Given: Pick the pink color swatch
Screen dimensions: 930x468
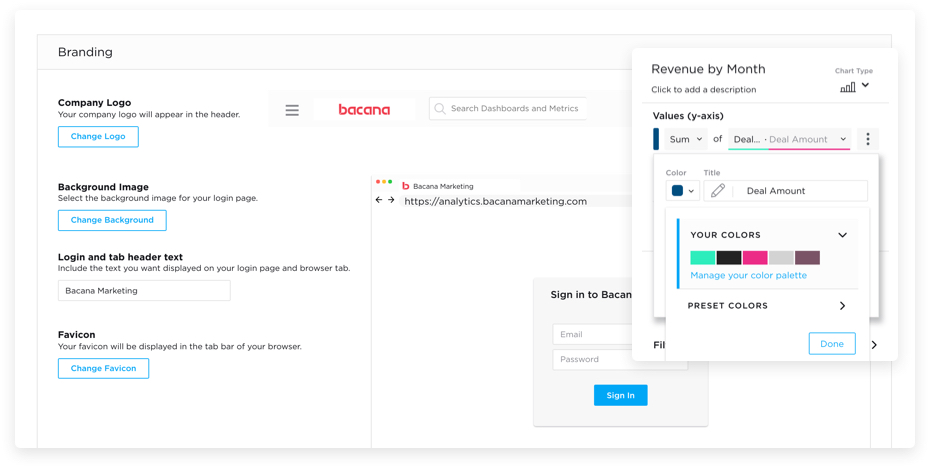Looking at the screenshot, I should coord(755,258).
